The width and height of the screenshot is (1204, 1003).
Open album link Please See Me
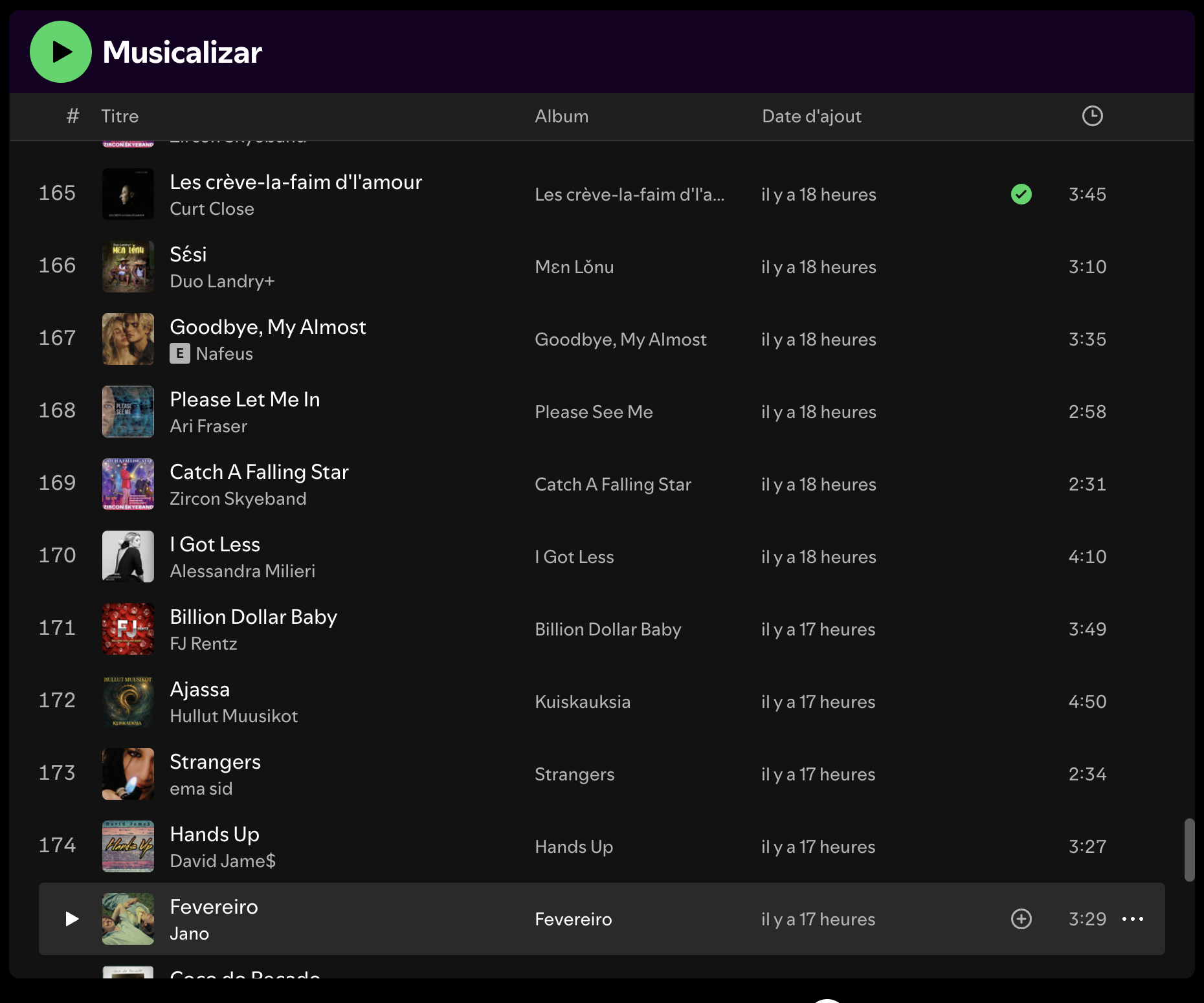(594, 412)
